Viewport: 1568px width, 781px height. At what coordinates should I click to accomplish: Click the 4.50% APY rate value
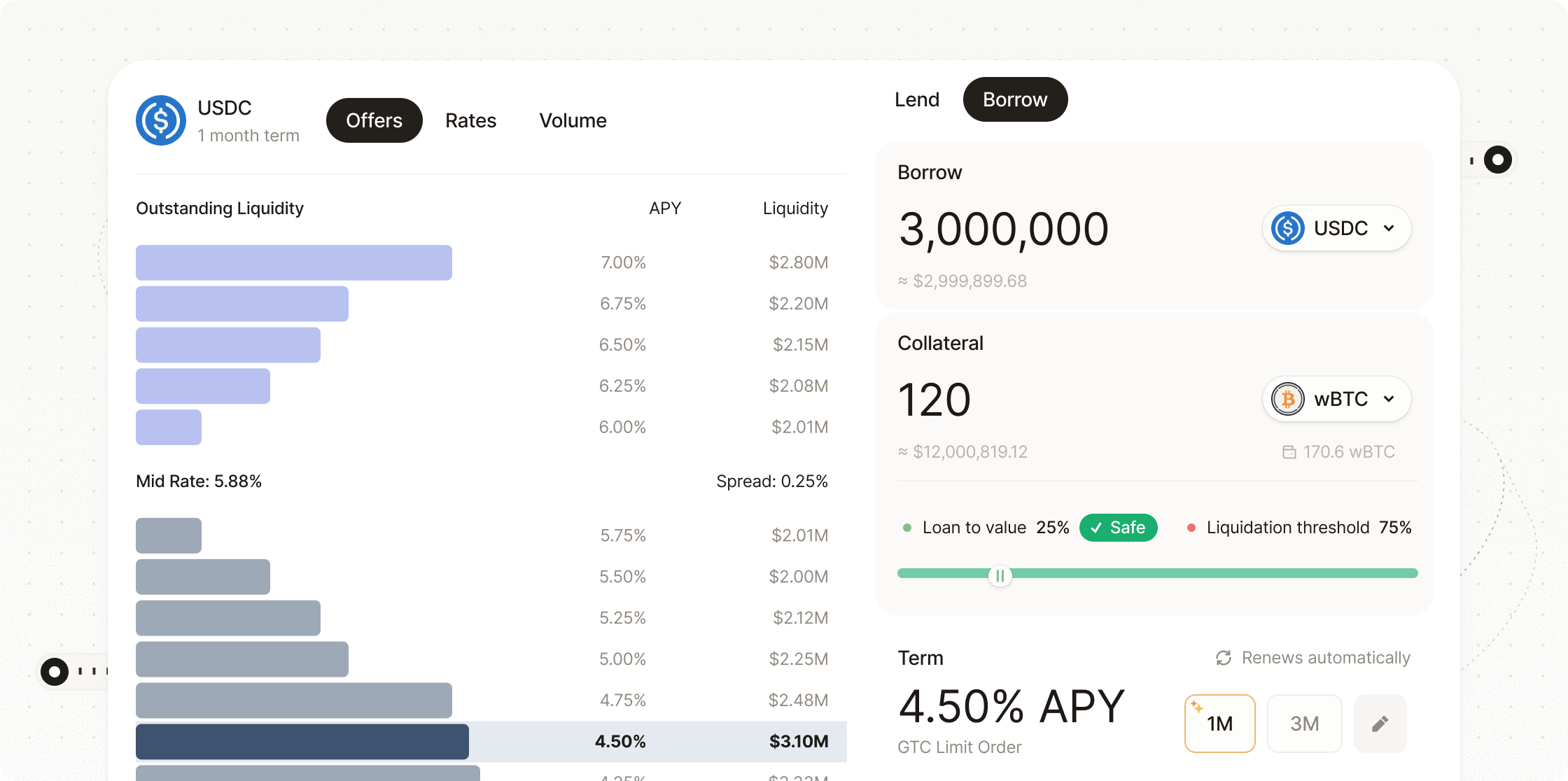tap(1011, 706)
